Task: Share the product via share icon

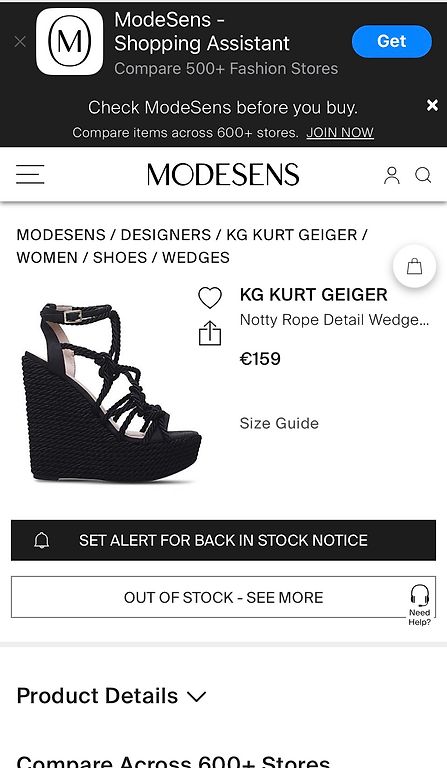Action: click(210, 333)
